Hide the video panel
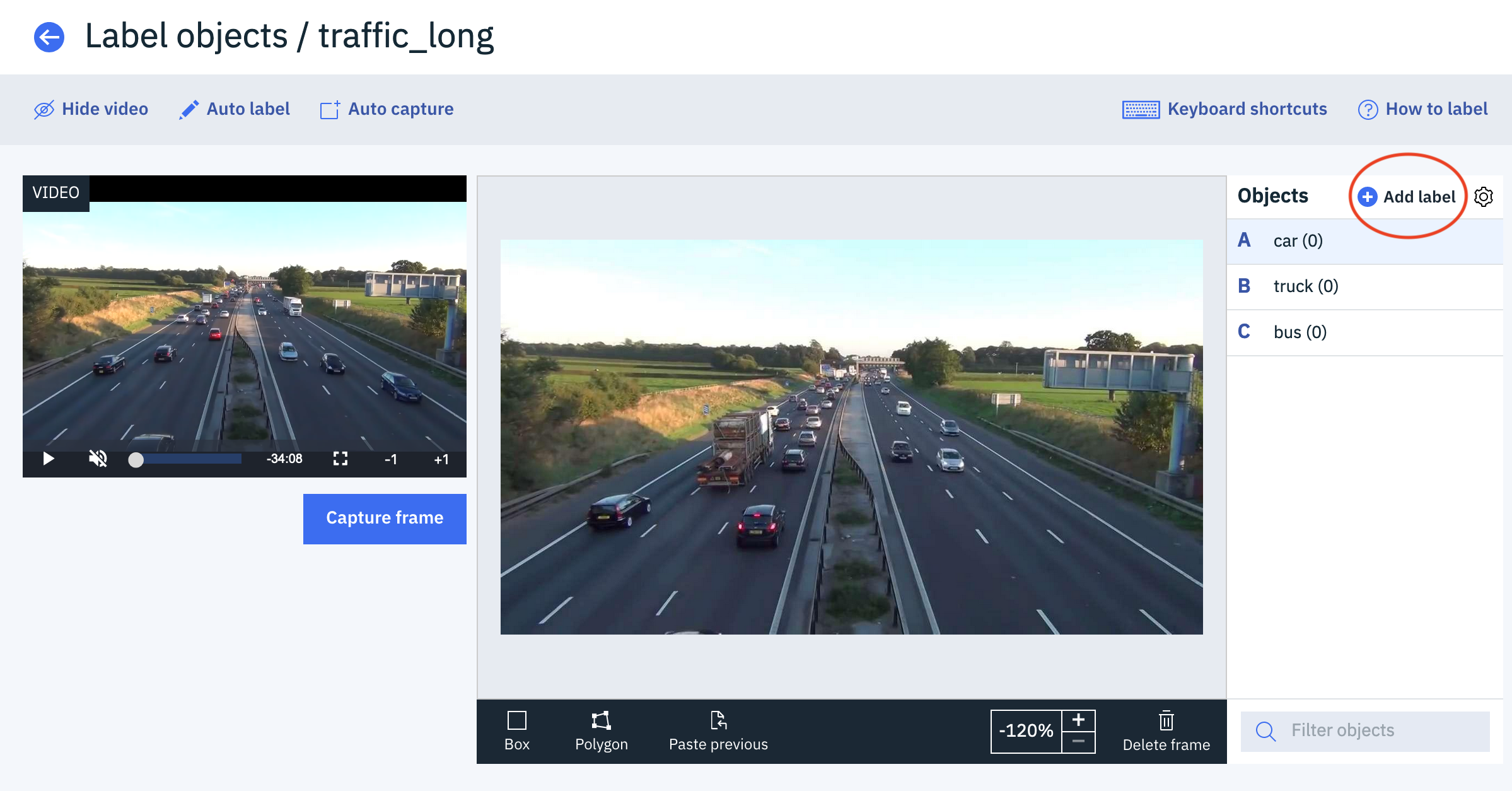 [91, 109]
